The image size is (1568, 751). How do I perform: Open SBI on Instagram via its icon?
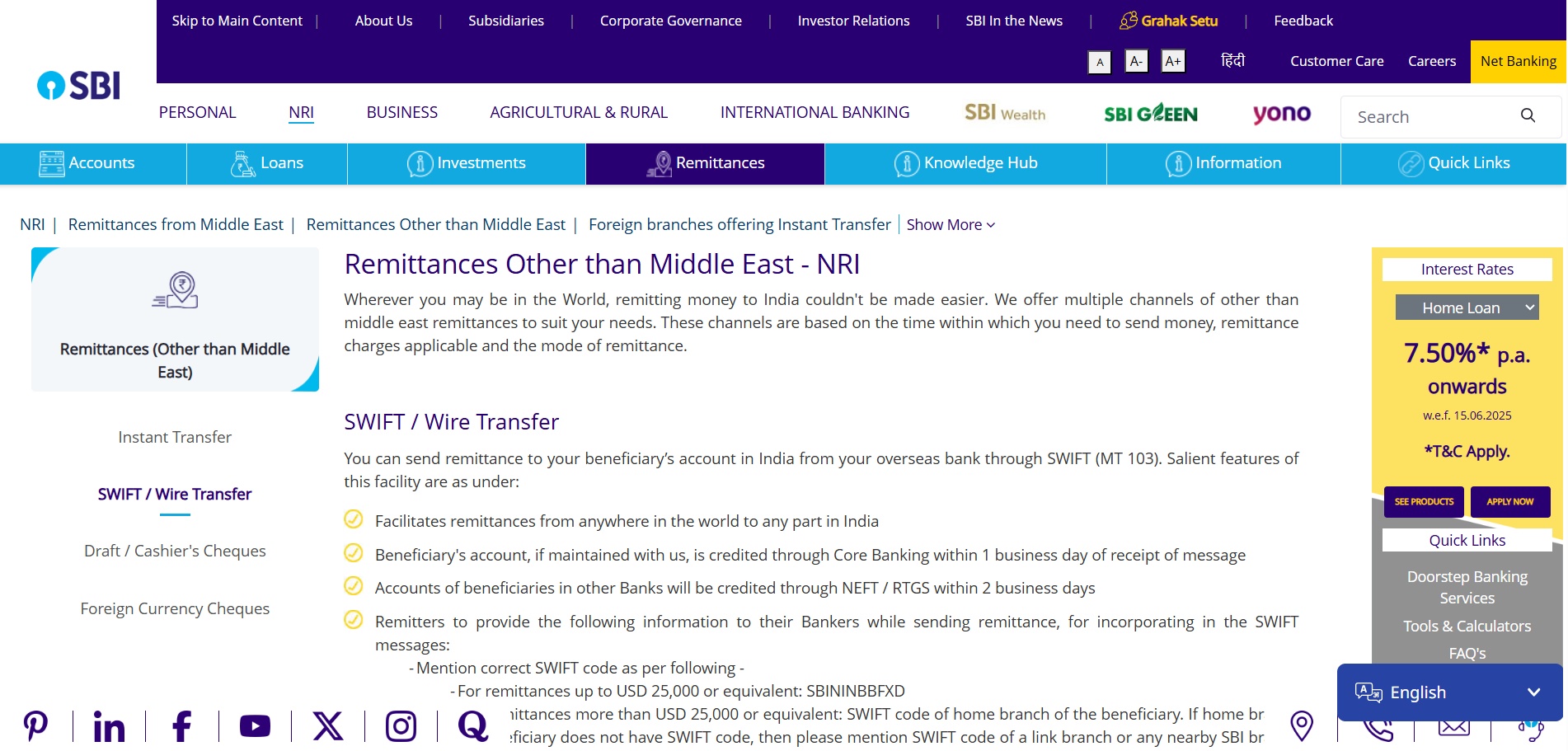[401, 726]
